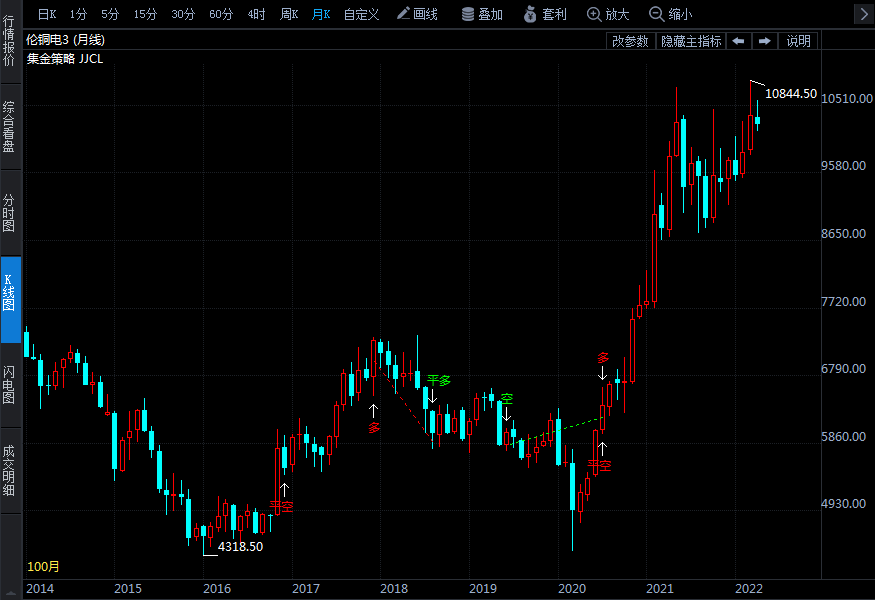Click the green 空 signal marker
This screenshot has width=875, height=600.
(507, 399)
